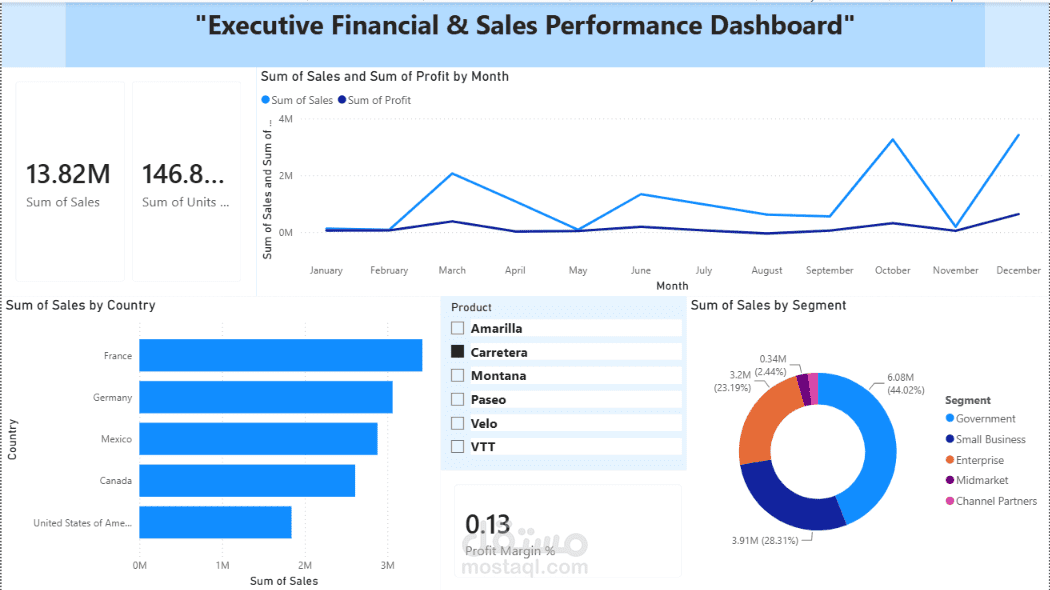Click the 3.2M (23.19%) data label
Viewport: 1050px width, 590px height.
(x=732, y=381)
